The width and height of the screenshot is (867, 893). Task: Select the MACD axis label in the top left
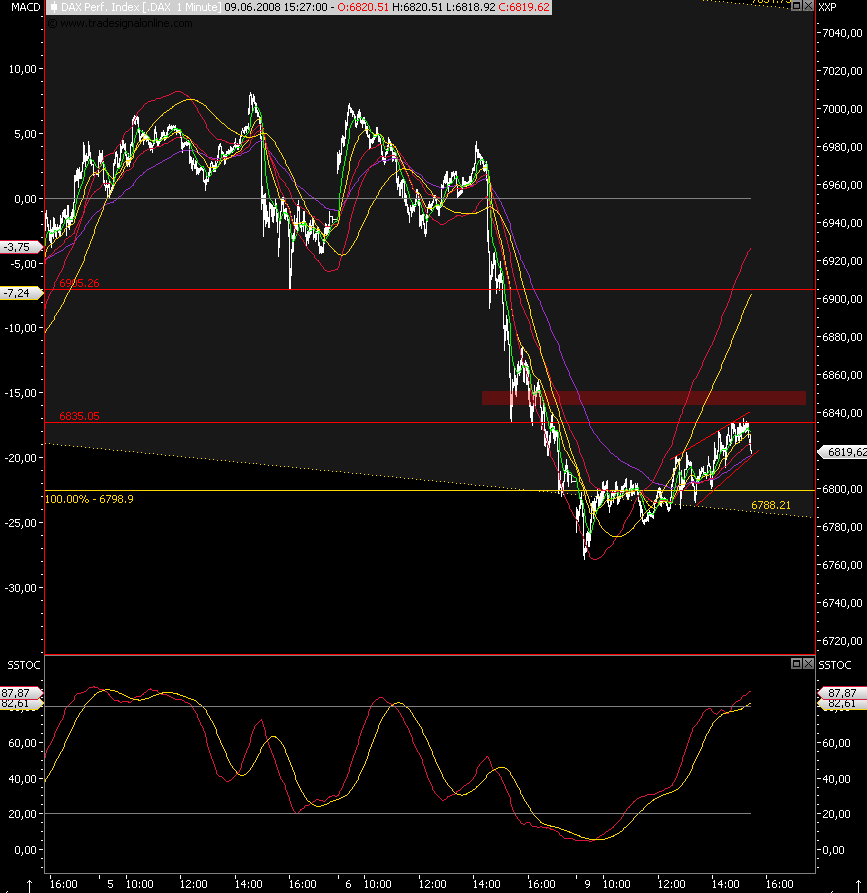(x=26, y=7)
